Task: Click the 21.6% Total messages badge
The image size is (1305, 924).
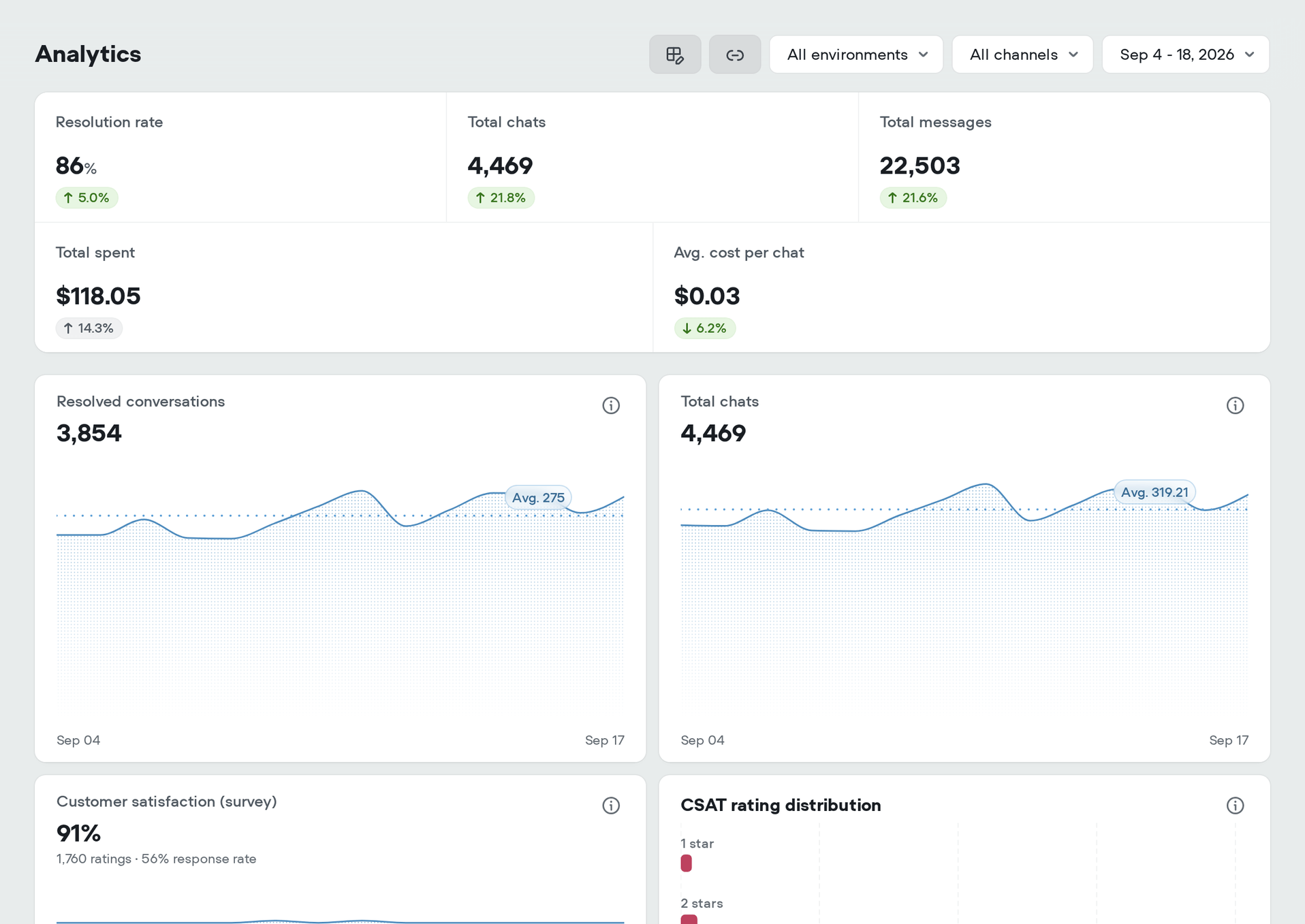Action: coord(913,198)
